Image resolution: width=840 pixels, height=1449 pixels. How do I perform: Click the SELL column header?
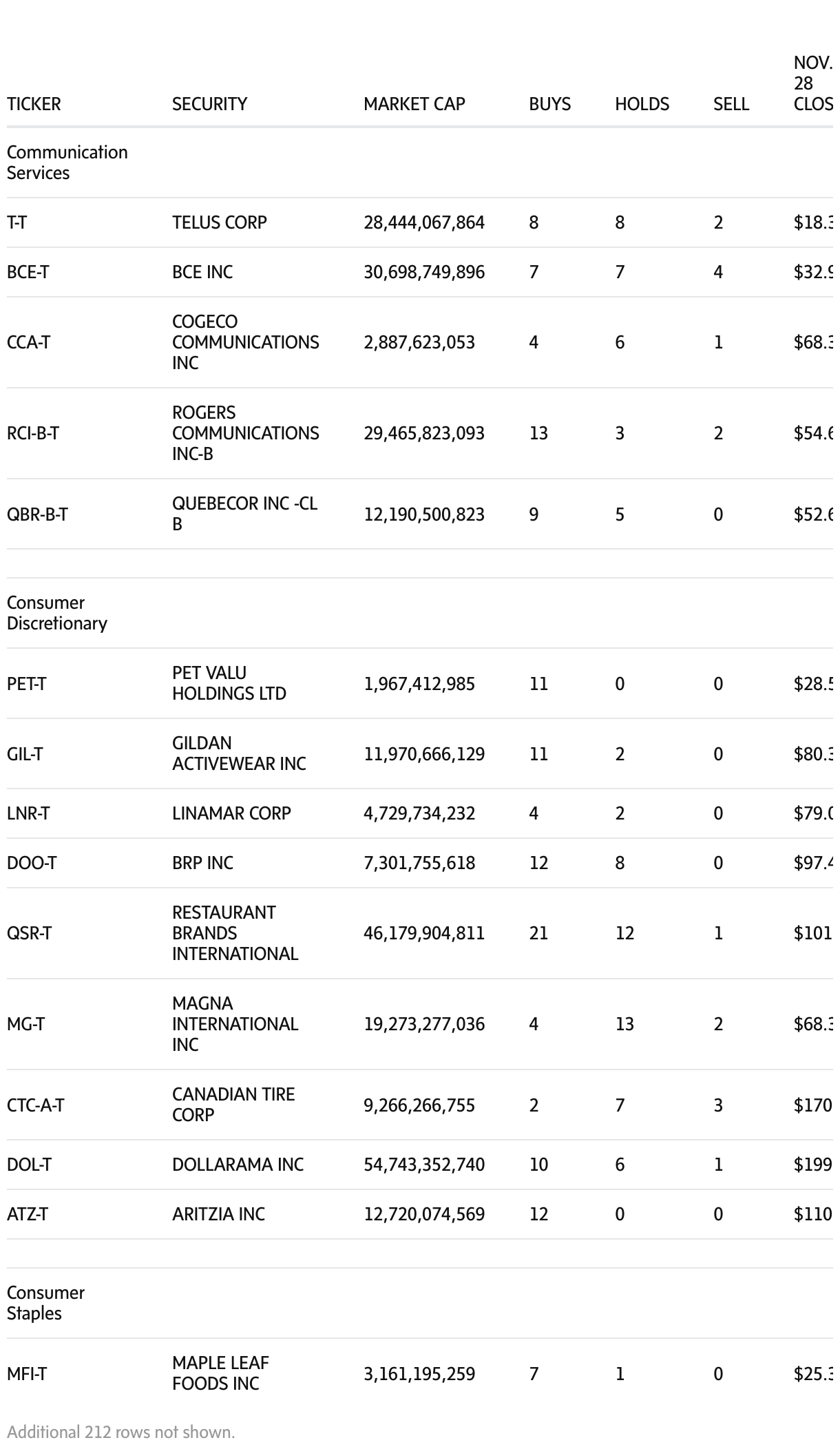tap(731, 104)
